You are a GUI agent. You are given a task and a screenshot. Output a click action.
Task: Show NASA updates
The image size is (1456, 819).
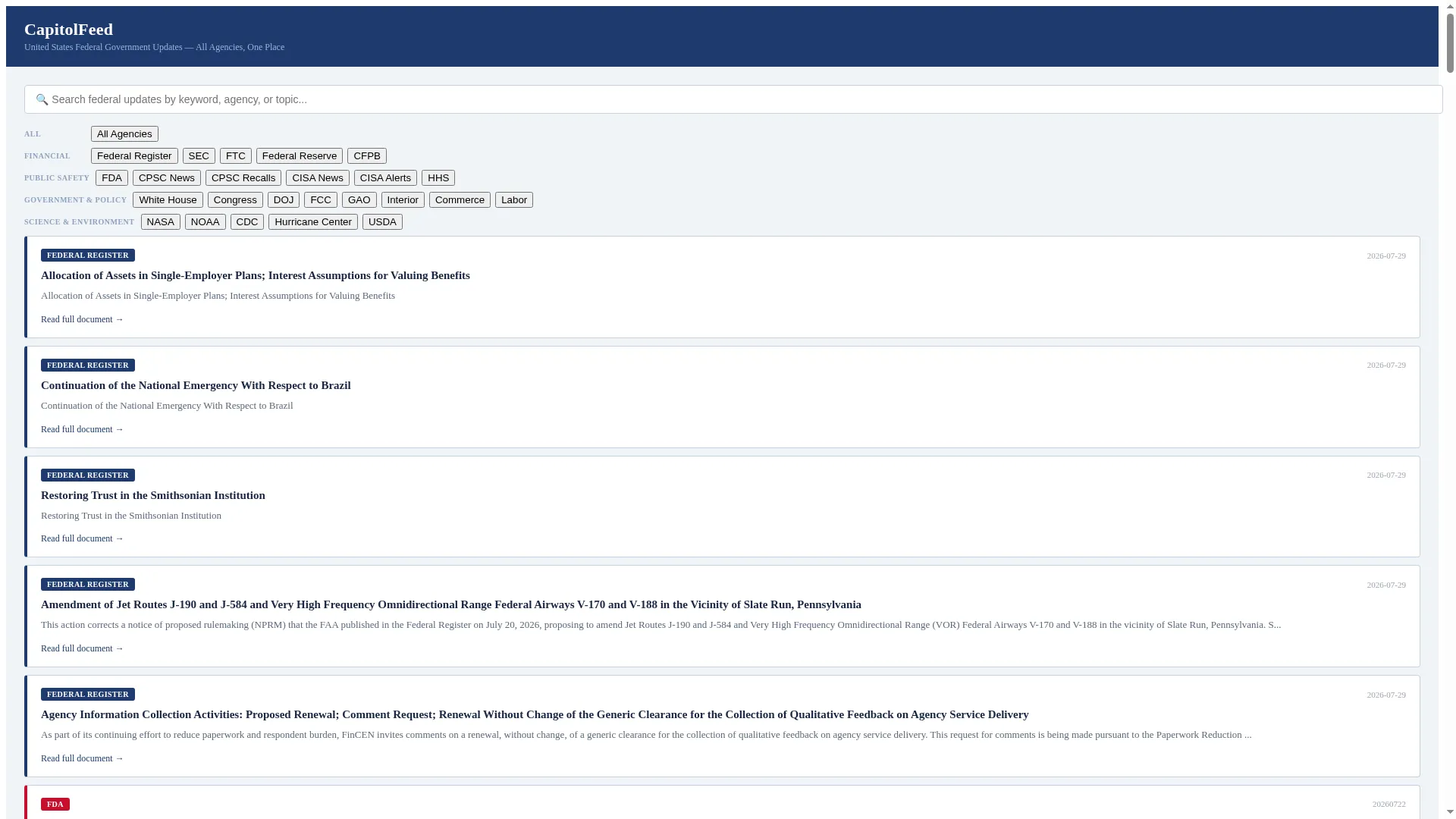pos(161,222)
